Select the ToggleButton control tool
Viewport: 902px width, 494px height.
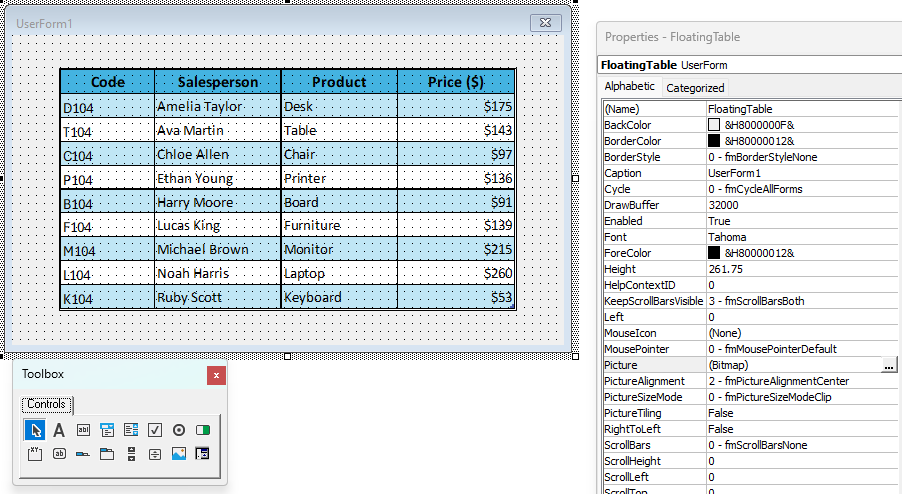click(x=202, y=430)
